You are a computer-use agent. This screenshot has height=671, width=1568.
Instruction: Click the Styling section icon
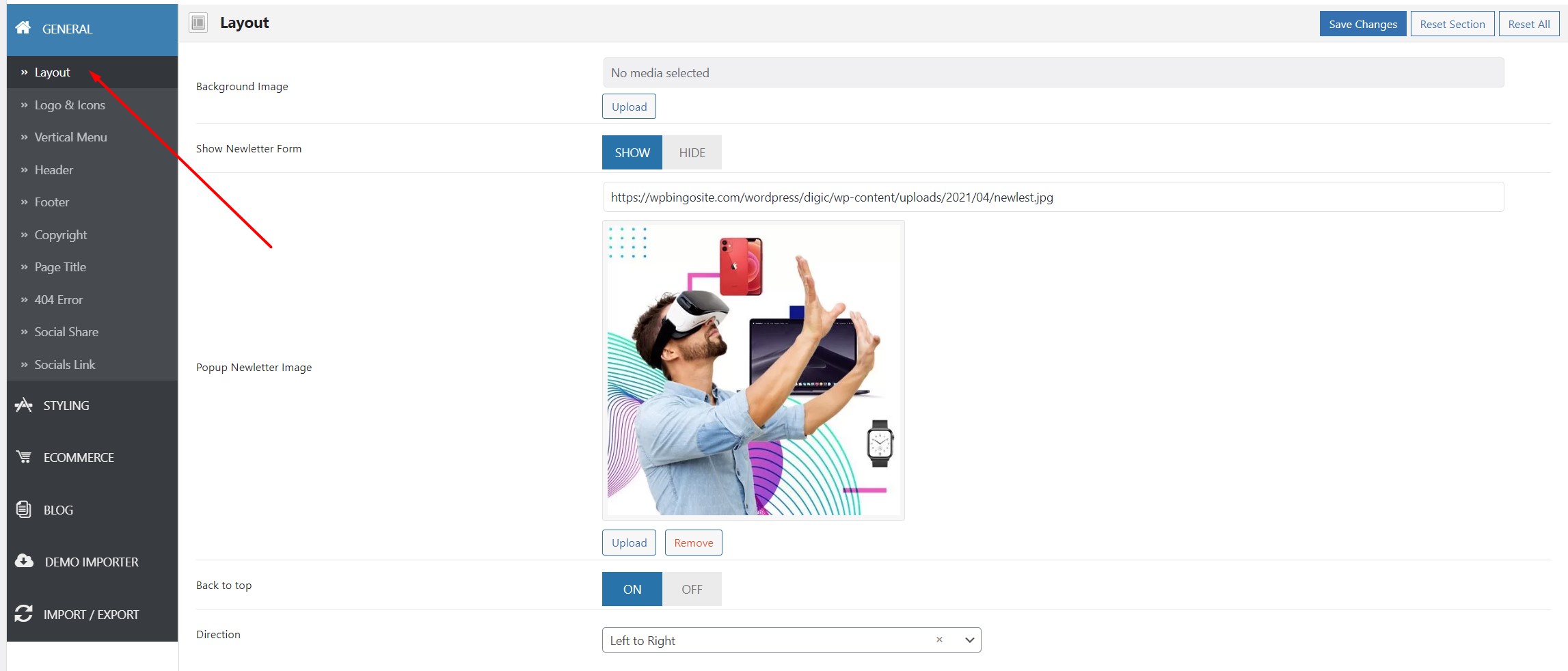point(24,405)
